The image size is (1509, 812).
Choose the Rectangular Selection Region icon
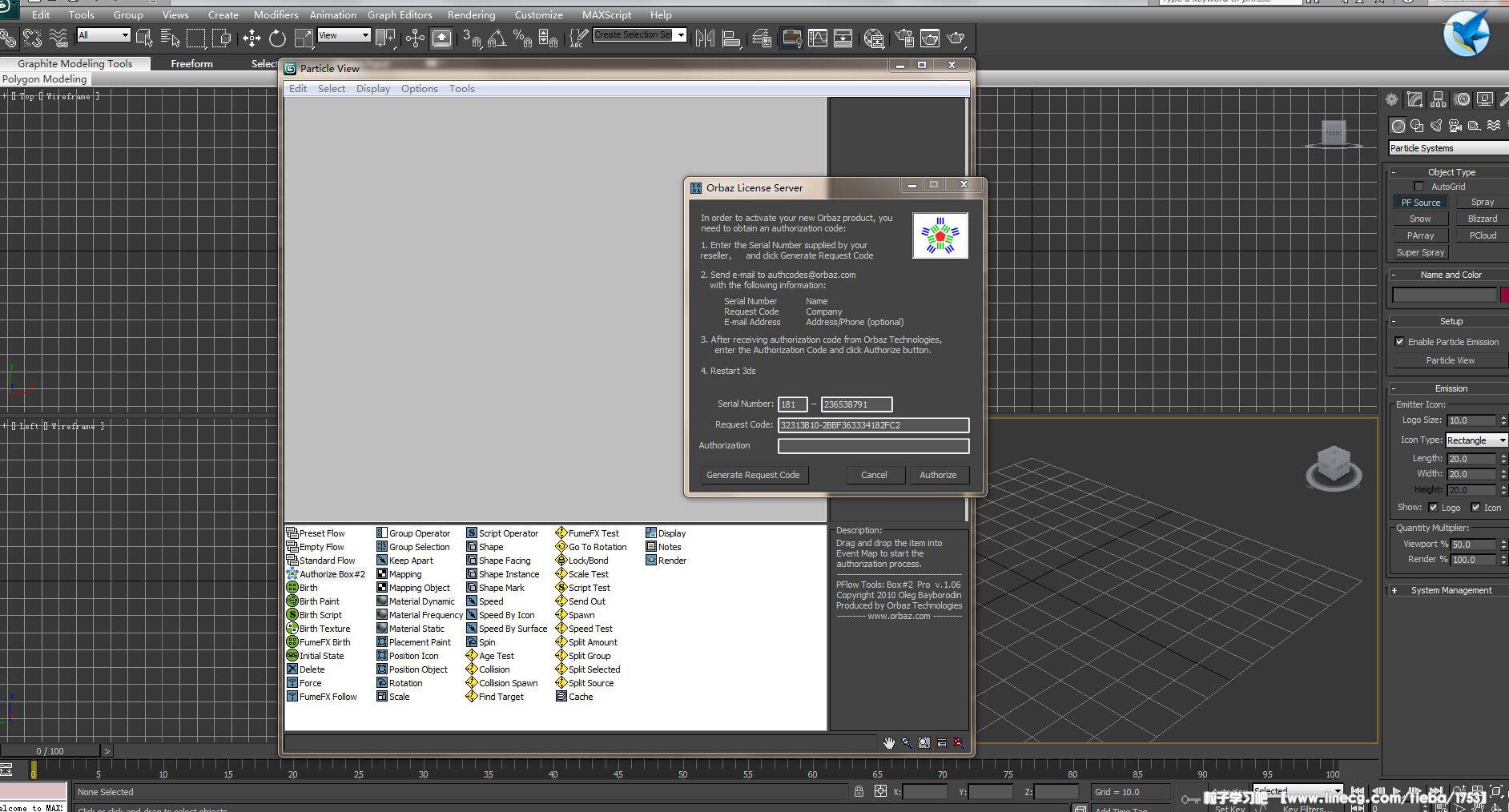195,38
